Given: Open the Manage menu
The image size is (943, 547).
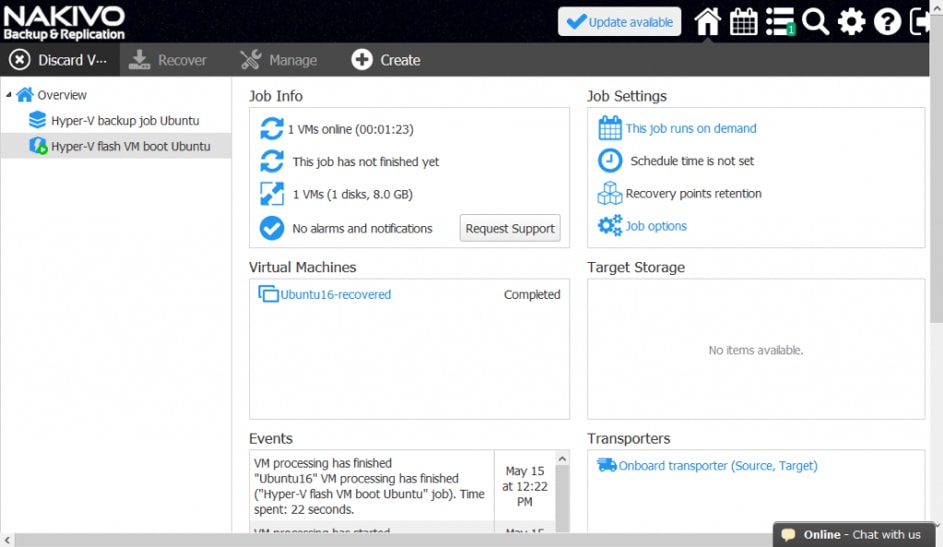Looking at the screenshot, I should (278, 60).
